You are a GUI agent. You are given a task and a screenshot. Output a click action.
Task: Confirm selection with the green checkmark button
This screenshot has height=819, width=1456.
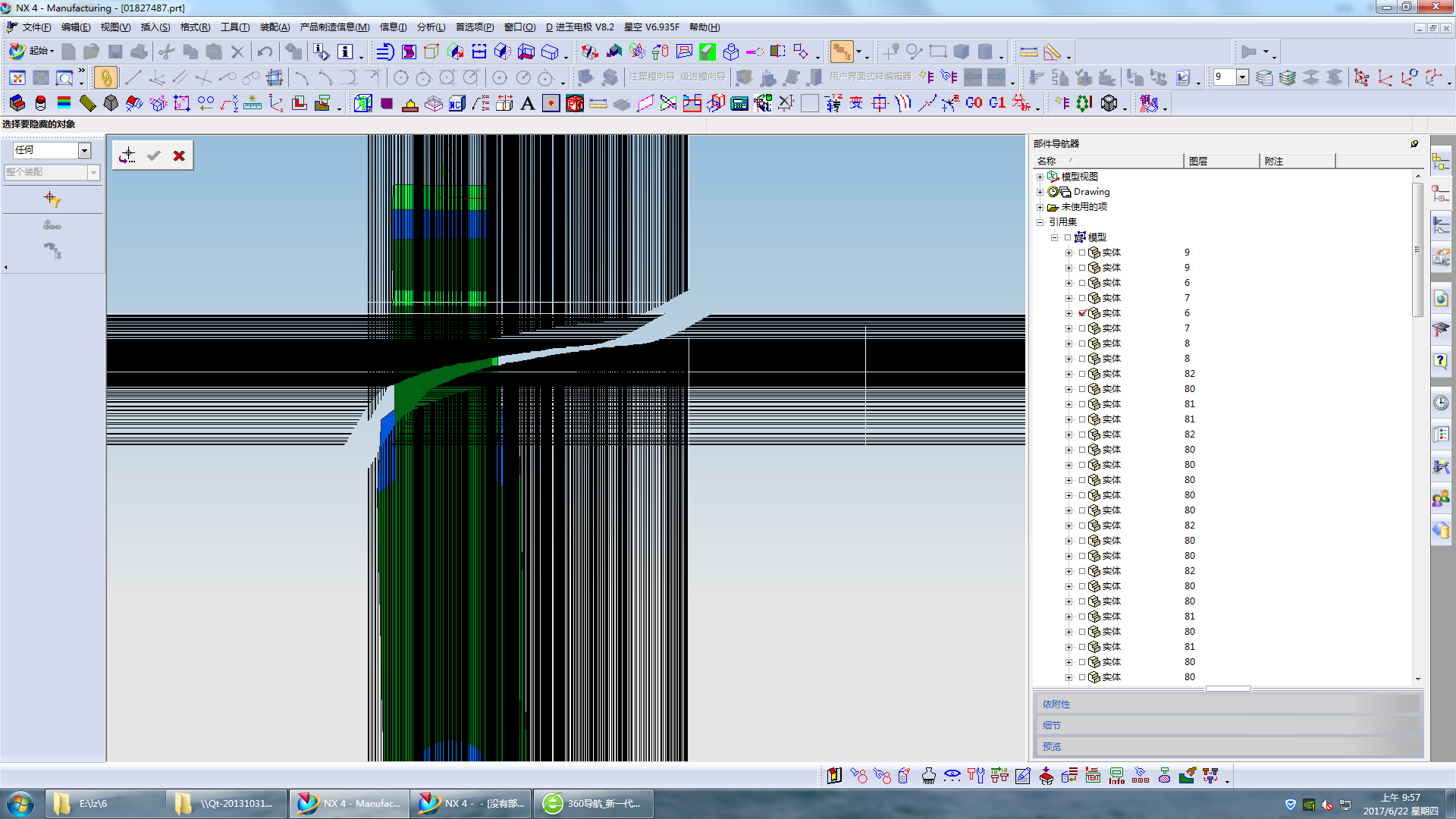154,155
